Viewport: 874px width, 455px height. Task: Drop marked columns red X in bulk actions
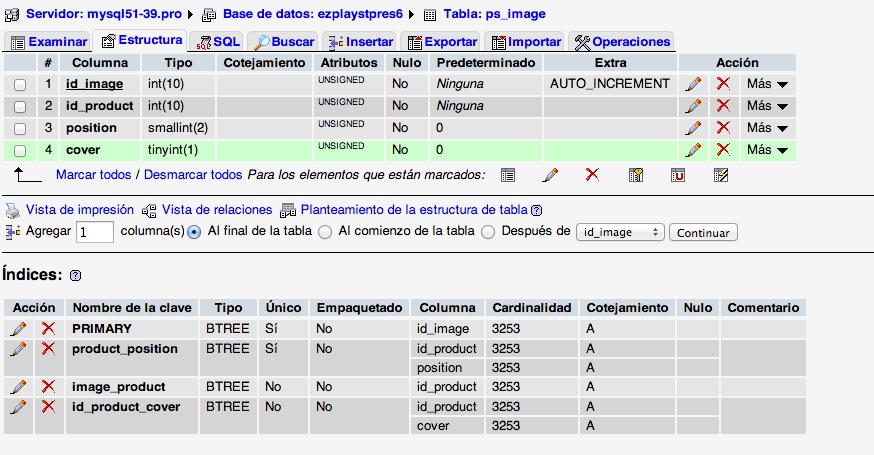[x=593, y=175]
